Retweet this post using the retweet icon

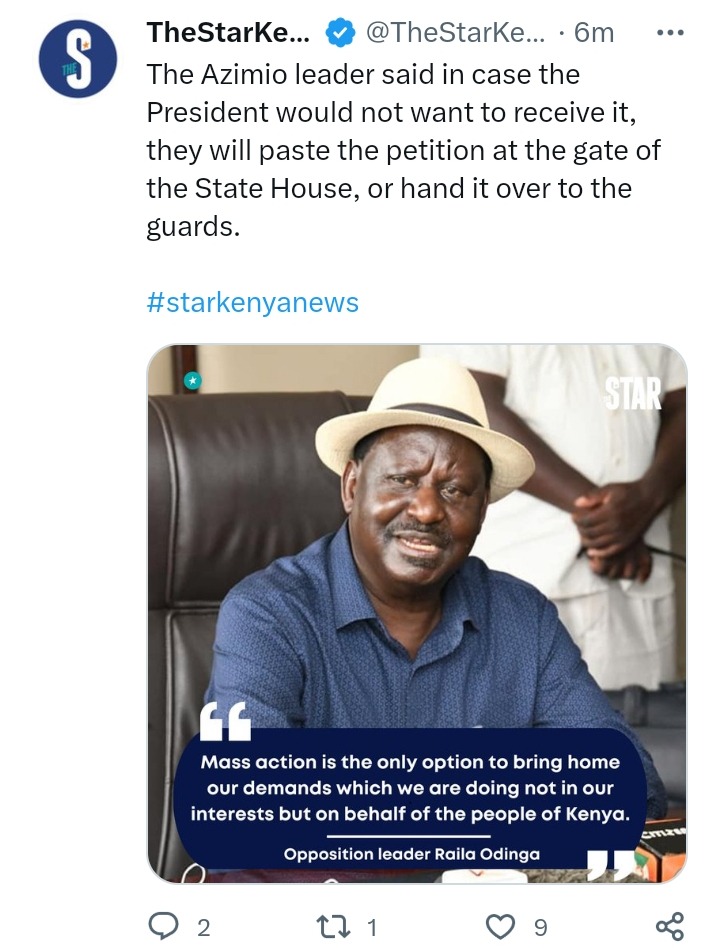[333, 926]
